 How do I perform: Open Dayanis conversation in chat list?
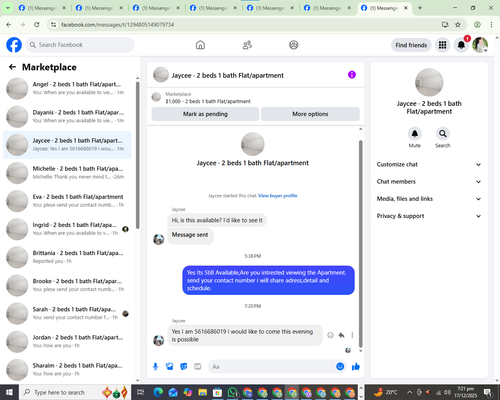67,117
